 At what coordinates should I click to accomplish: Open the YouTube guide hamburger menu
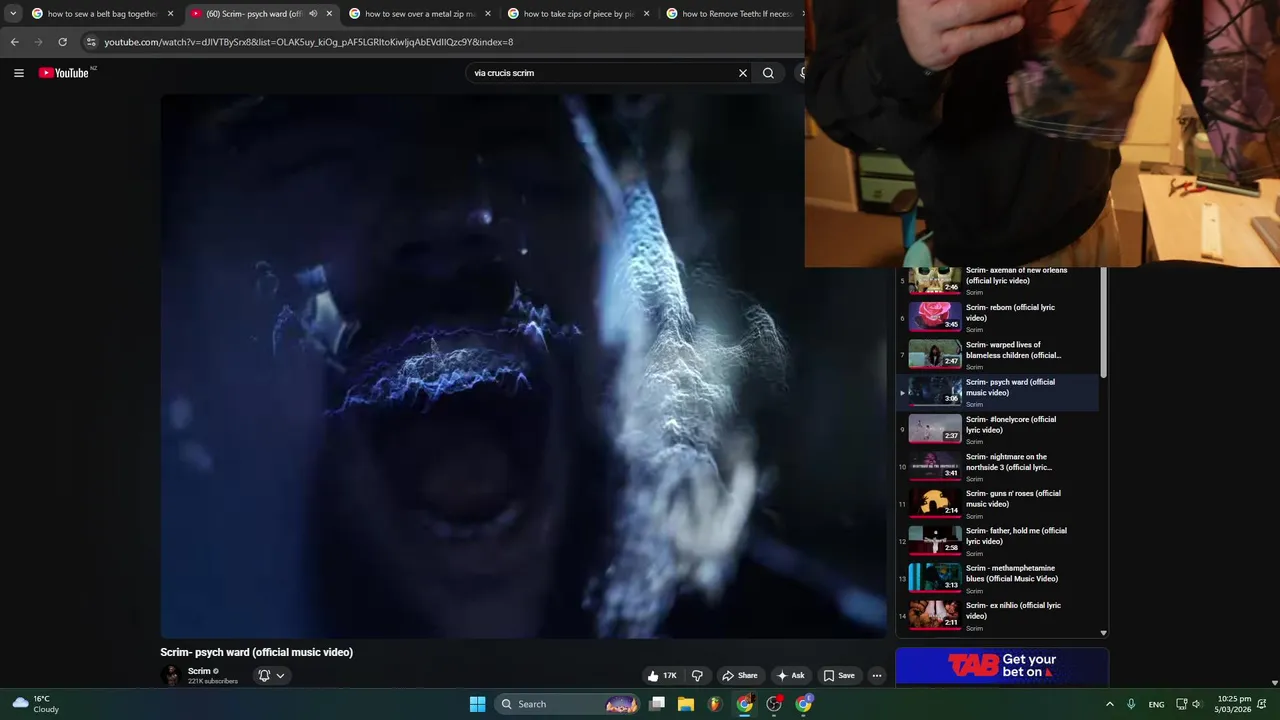click(18, 73)
